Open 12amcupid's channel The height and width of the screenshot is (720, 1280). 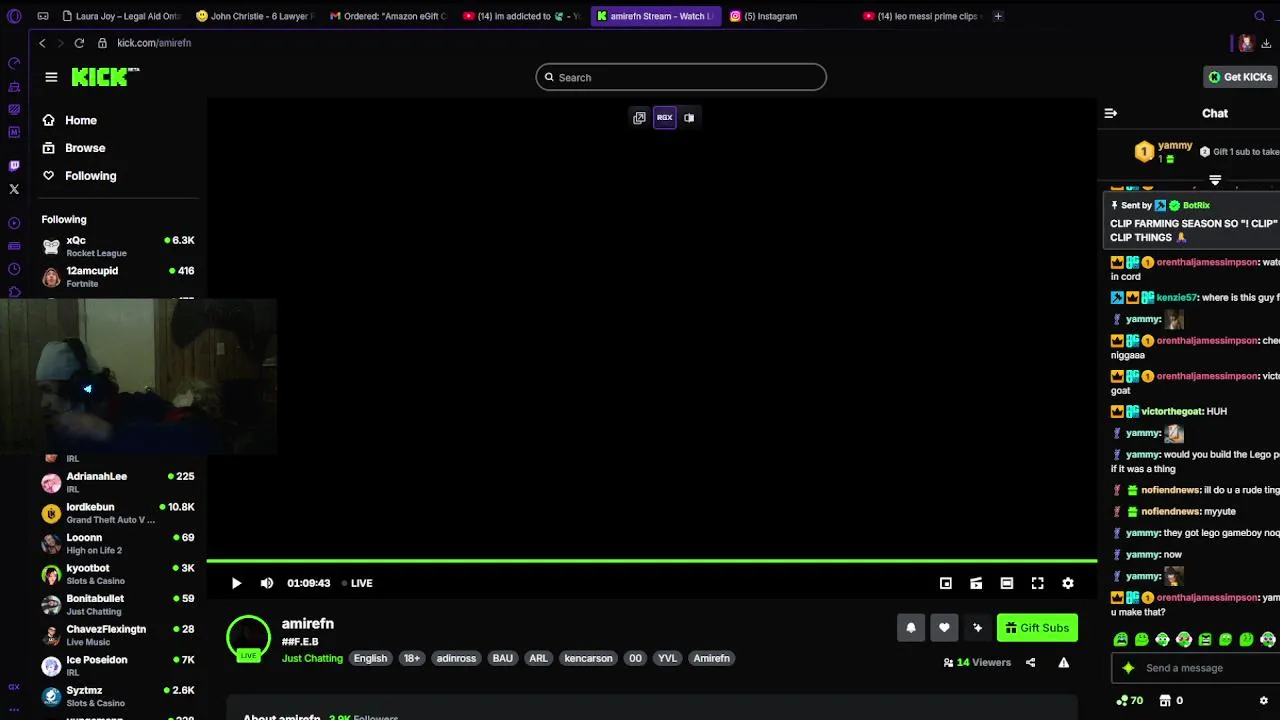[118, 277]
